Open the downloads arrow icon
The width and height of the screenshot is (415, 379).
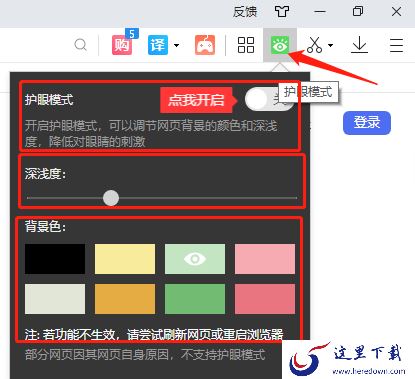coord(359,45)
